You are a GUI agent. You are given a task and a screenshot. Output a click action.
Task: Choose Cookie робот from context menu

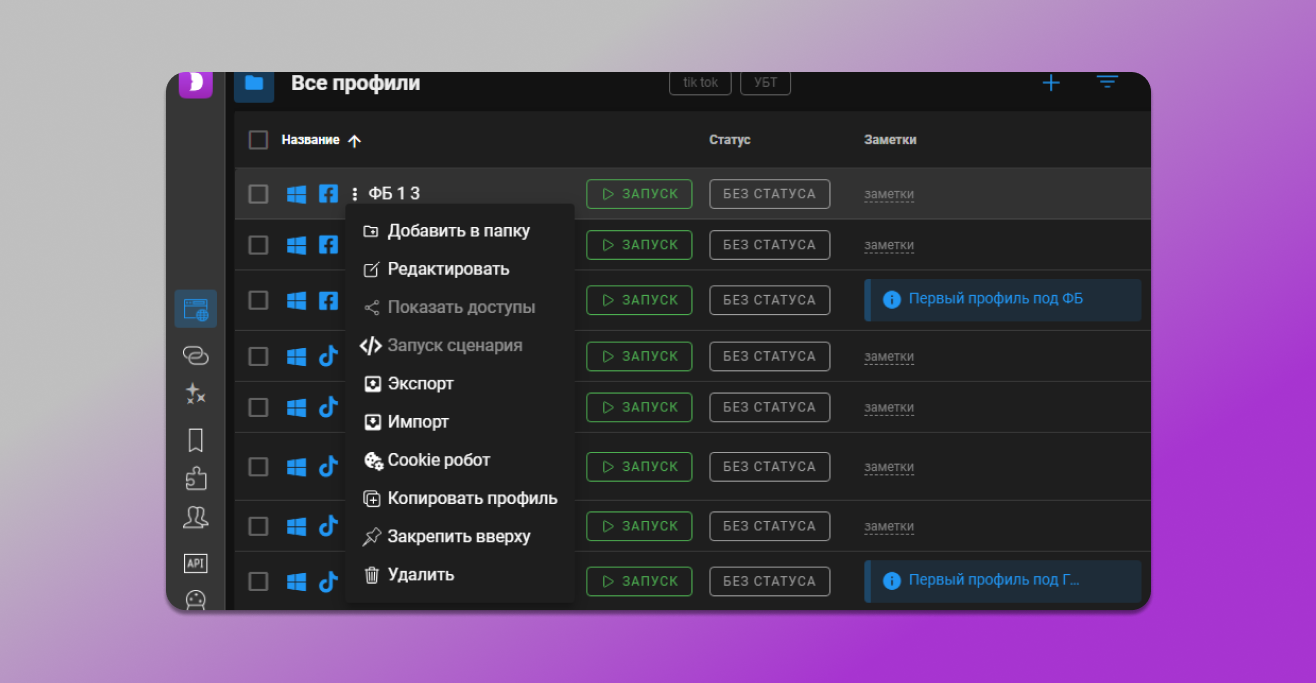(438, 460)
